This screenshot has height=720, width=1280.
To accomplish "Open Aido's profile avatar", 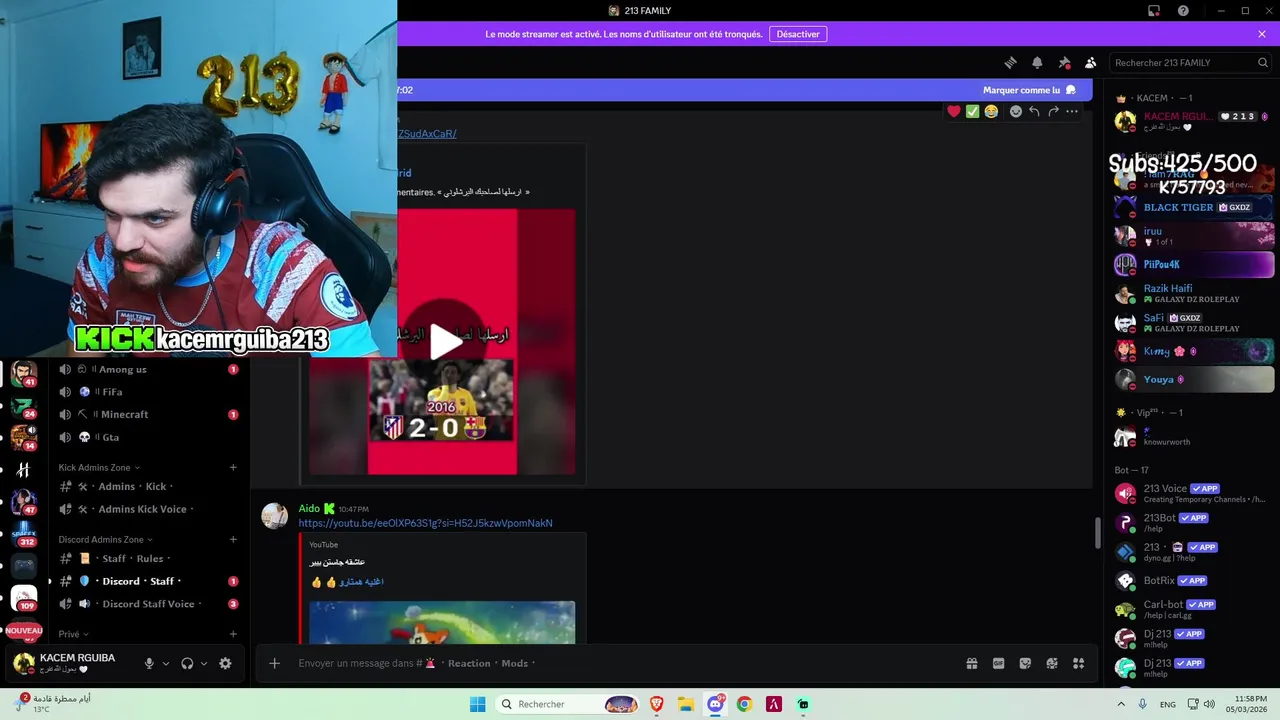I will coord(275,515).
